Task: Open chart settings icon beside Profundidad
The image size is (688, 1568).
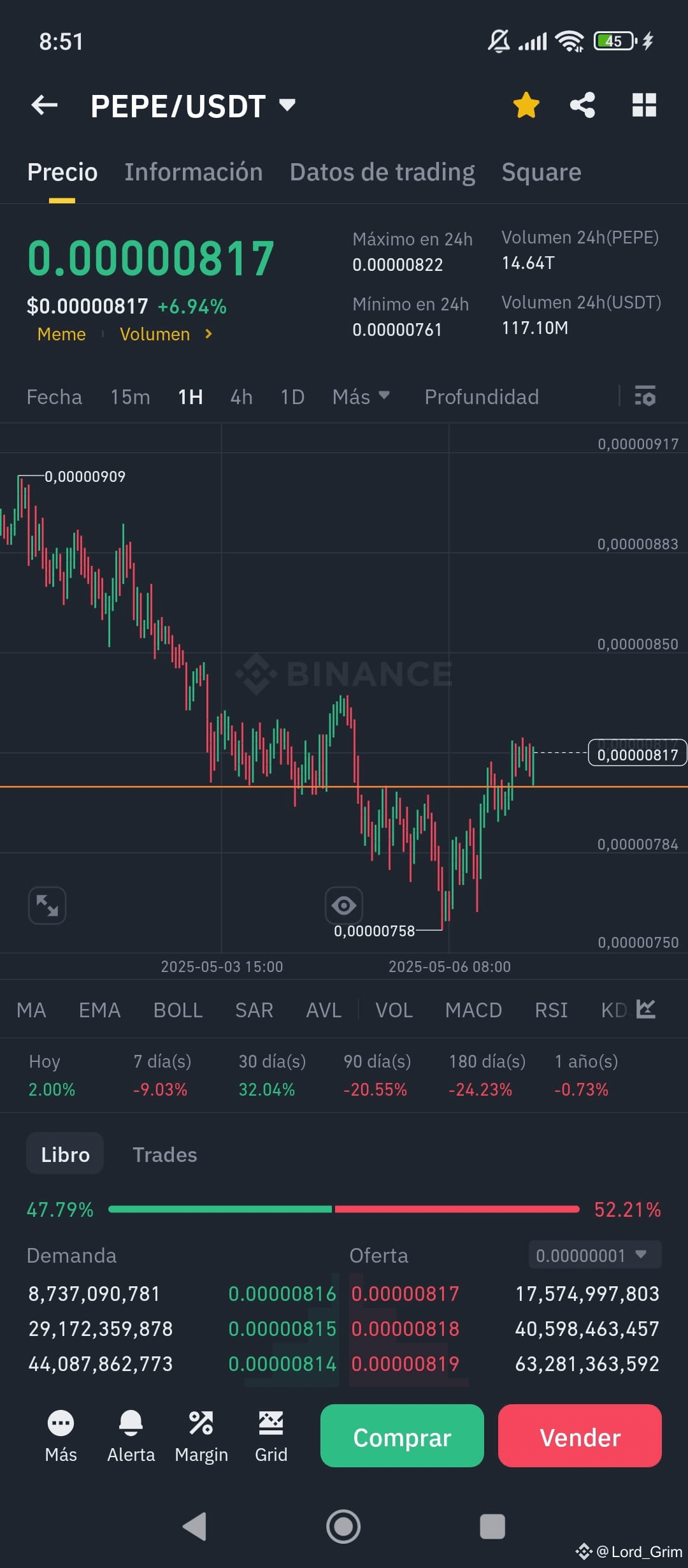Action: click(x=645, y=396)
